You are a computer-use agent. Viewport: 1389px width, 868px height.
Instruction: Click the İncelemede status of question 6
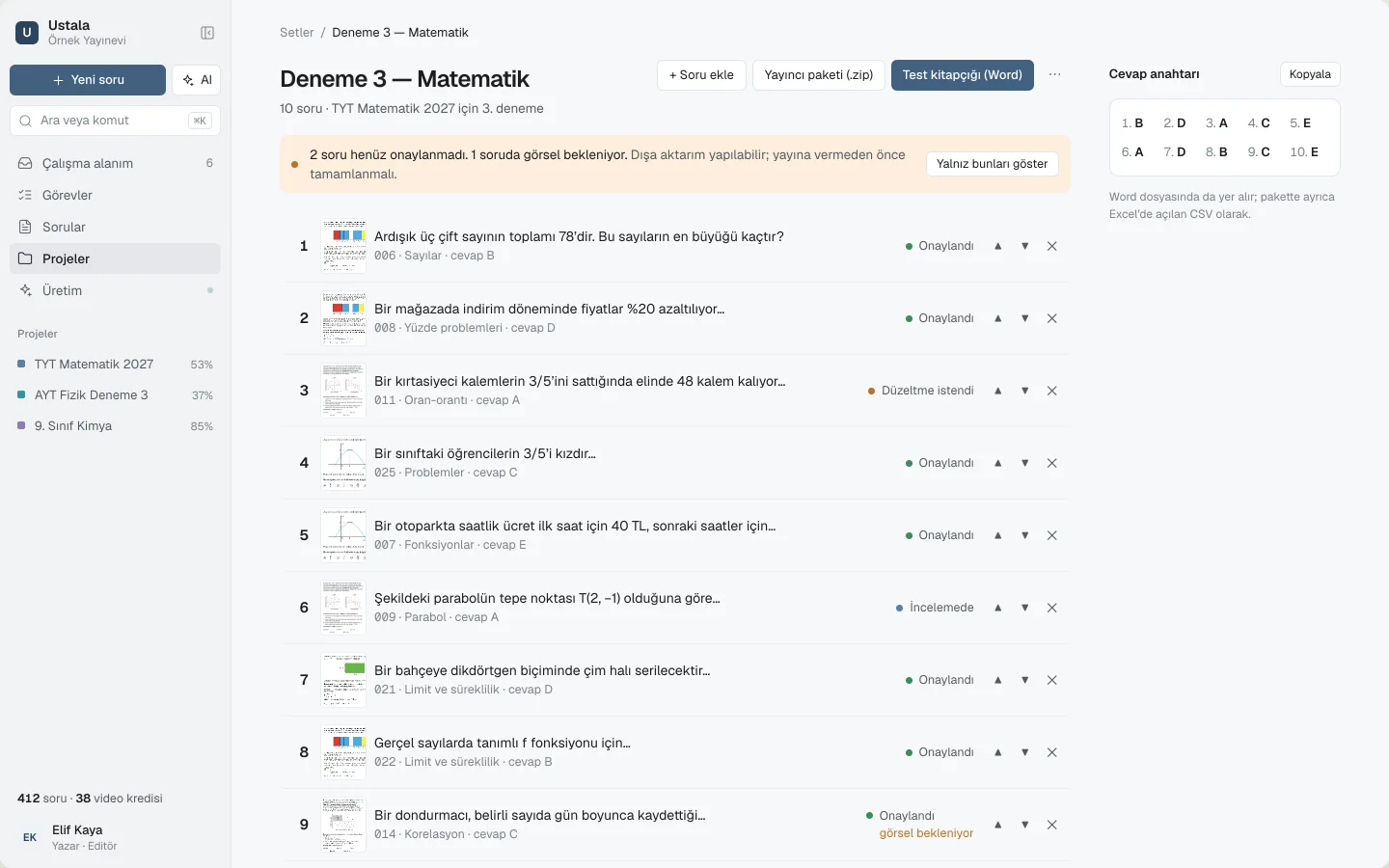click(935, 608)
